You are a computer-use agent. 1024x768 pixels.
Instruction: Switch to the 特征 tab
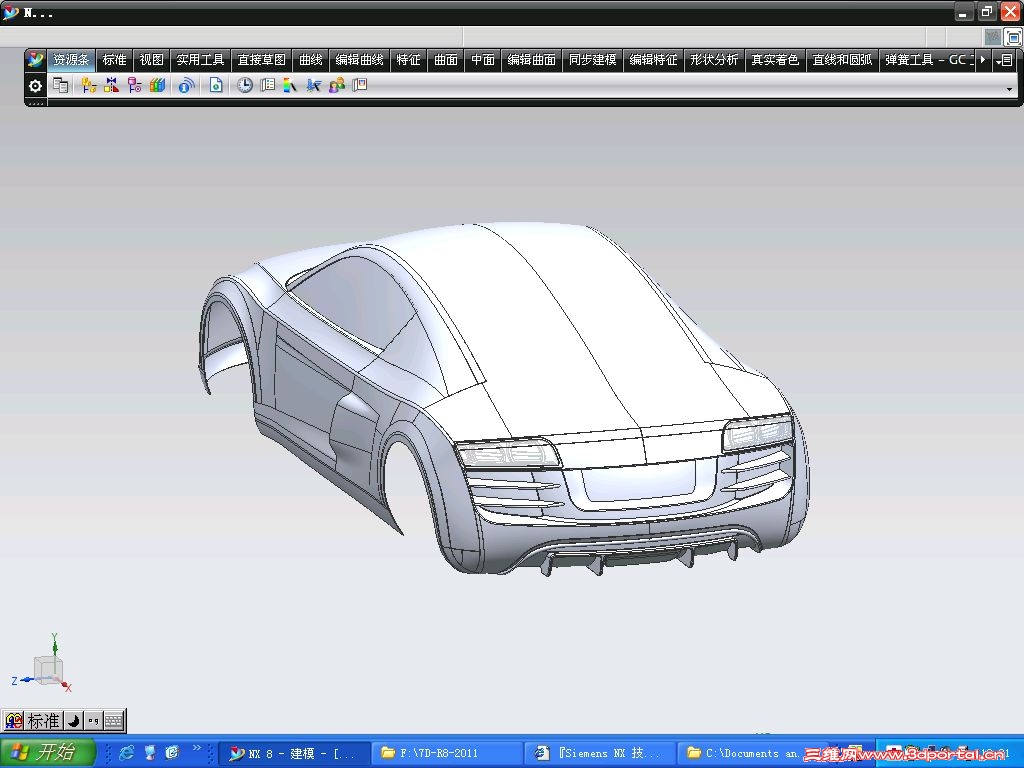tap(408, 60)
